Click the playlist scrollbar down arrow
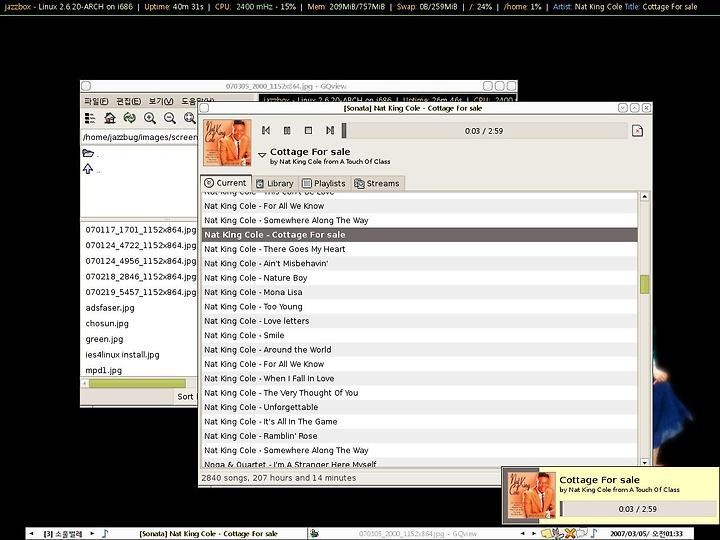The height and width of the screenshot is (540, 720). 644,462
